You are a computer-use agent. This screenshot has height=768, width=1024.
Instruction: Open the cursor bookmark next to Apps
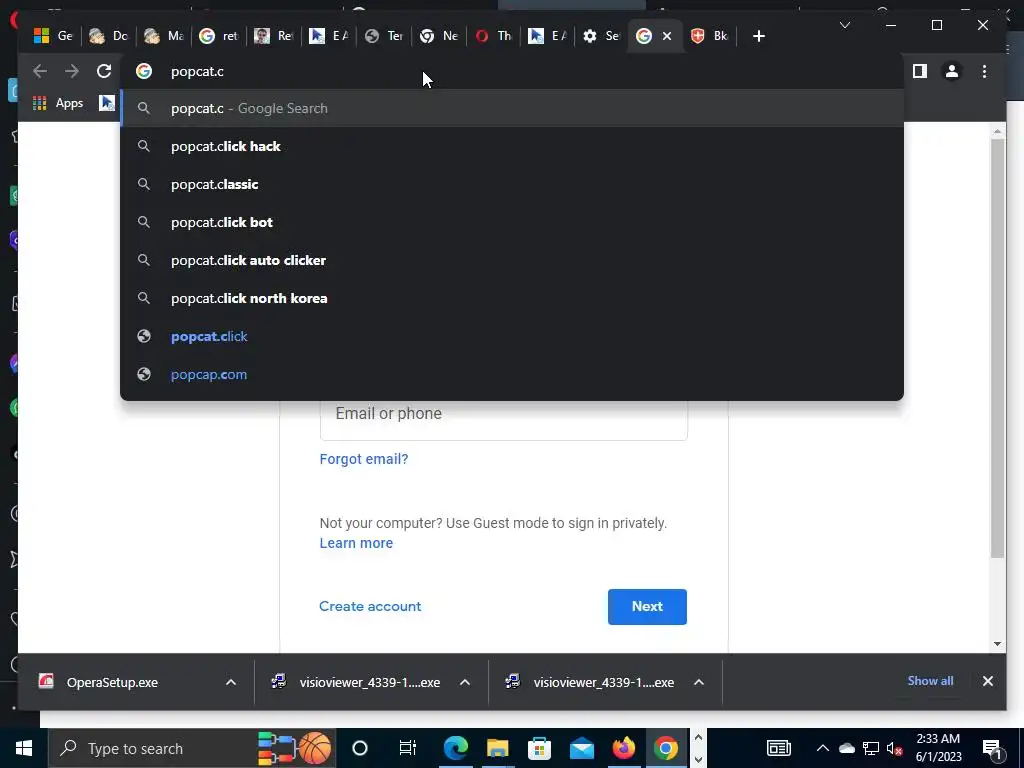point(106,103)
